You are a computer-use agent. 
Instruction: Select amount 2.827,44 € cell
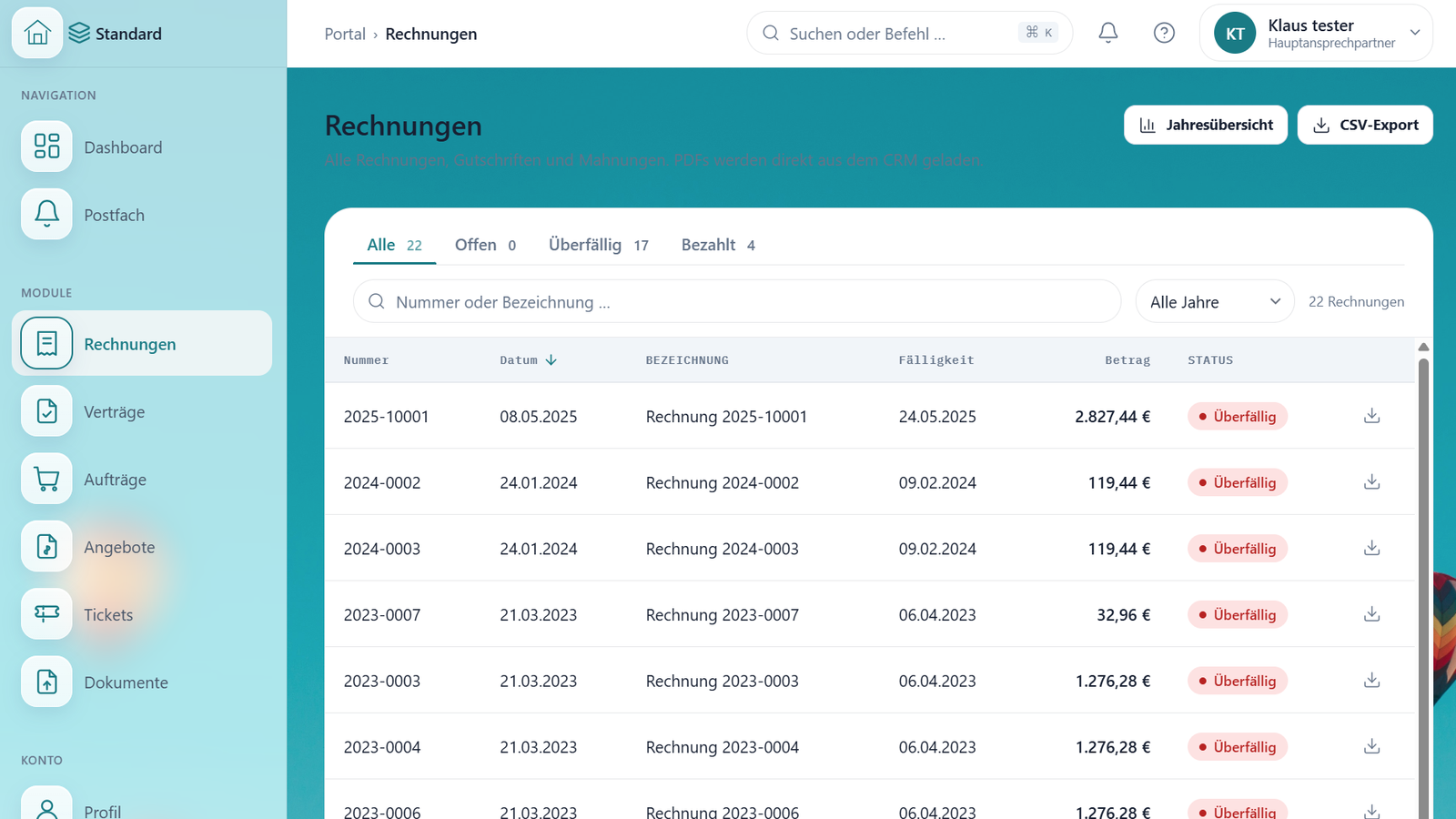click(x=1112, y=417)
